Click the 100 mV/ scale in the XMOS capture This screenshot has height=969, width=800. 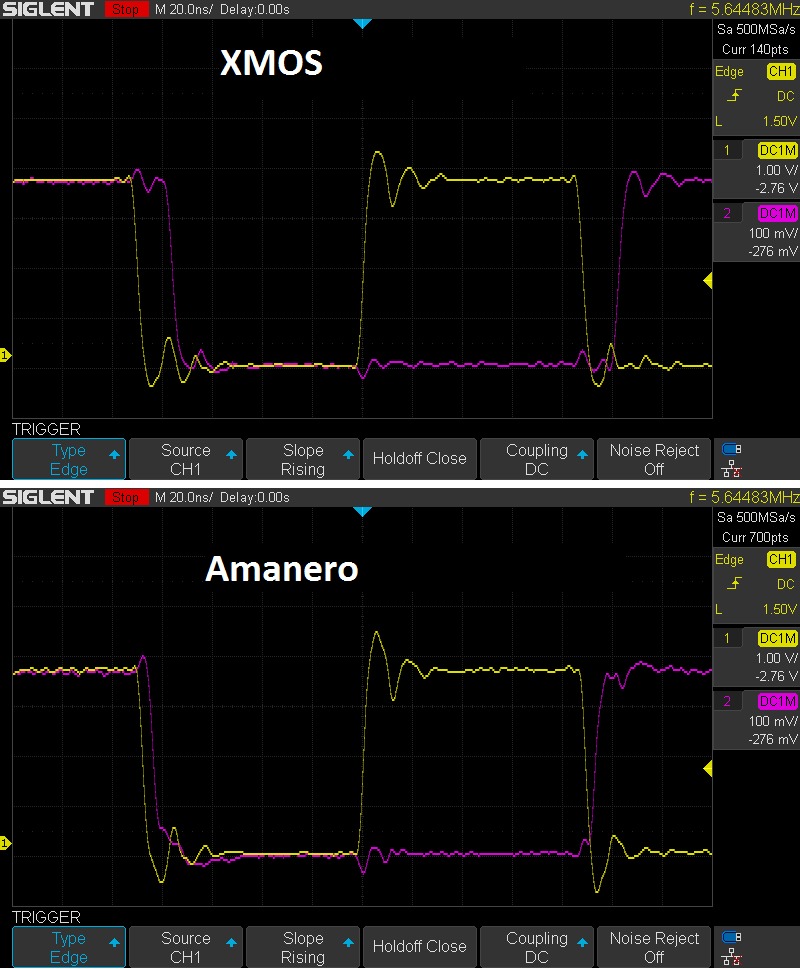(x=773, y=233)
